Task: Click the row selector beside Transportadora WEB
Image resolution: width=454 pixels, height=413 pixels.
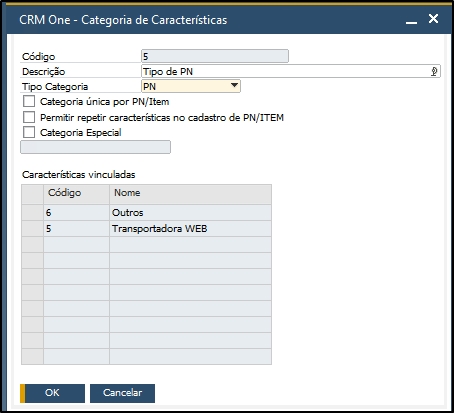Action: coord(32,229)
